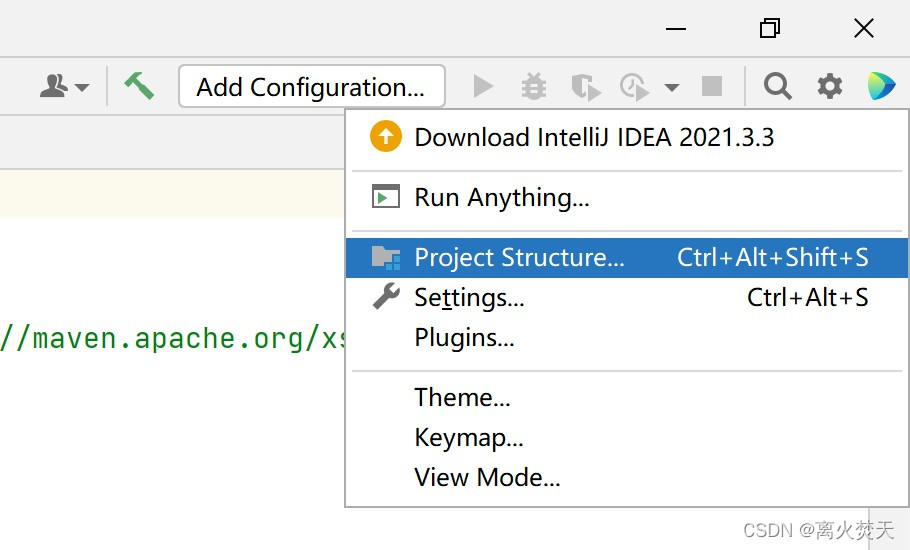Screen dimensions: 910x550
Task: Click the colorful Code With Me logo icon
Action: pyautogui.click(x=881, y=86)
